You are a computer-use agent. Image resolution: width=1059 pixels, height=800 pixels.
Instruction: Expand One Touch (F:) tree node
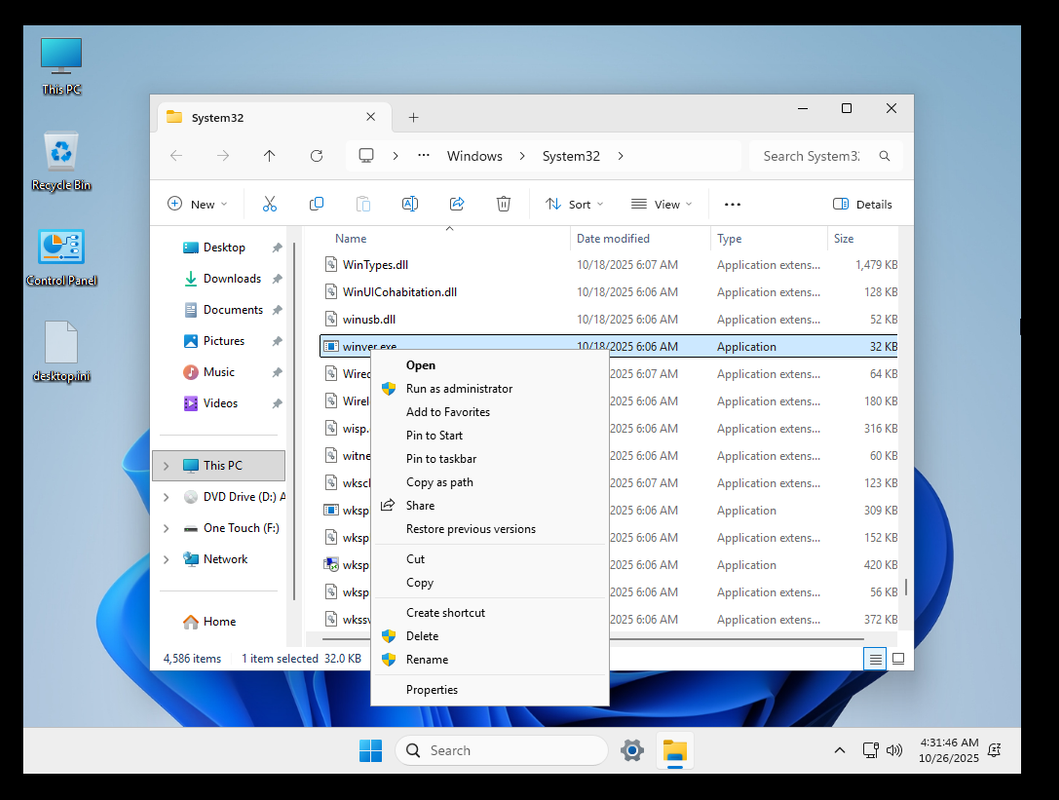click(x=166, y=528)
